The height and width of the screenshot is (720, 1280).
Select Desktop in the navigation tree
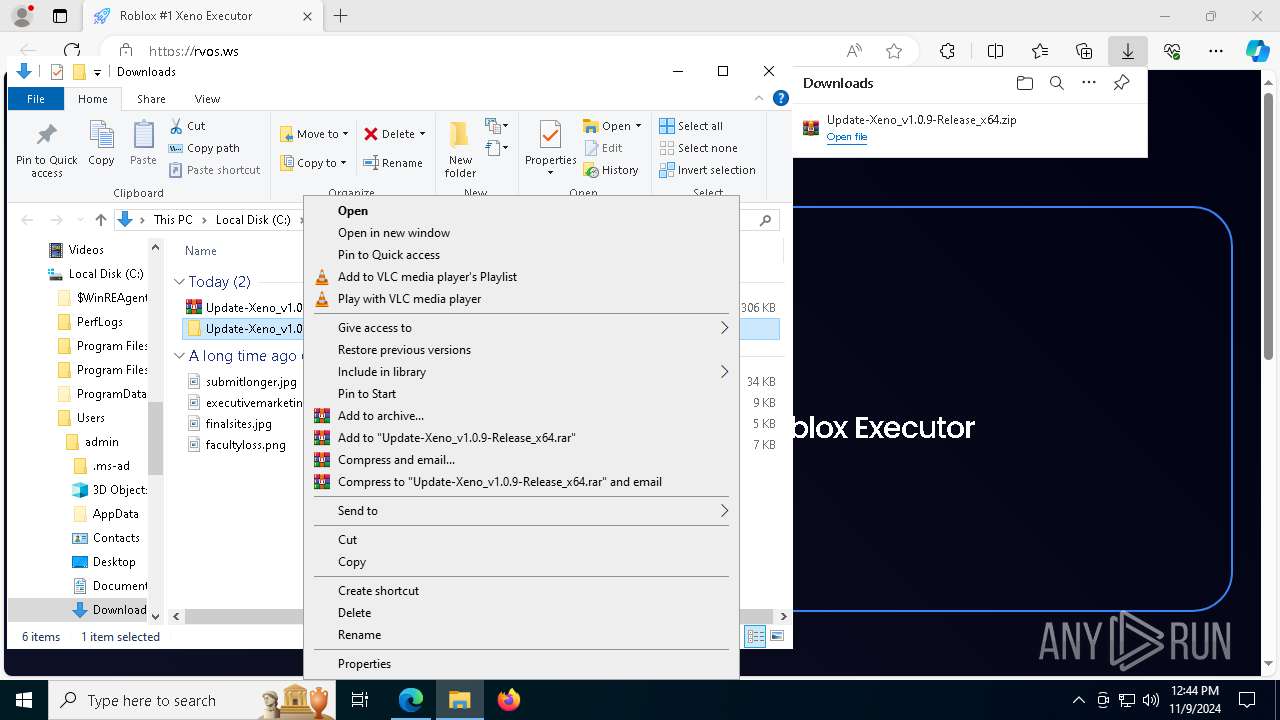114,562
